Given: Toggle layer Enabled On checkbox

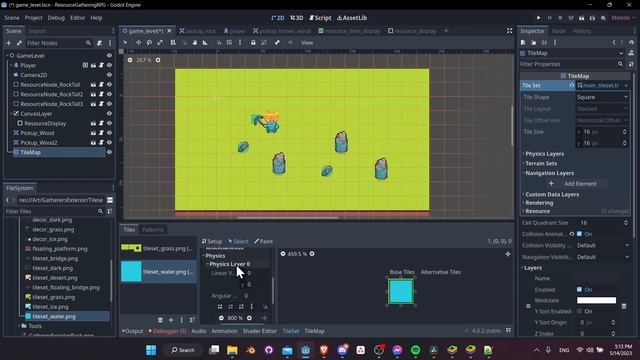Looking at the screenshot, I should point(579,289).
